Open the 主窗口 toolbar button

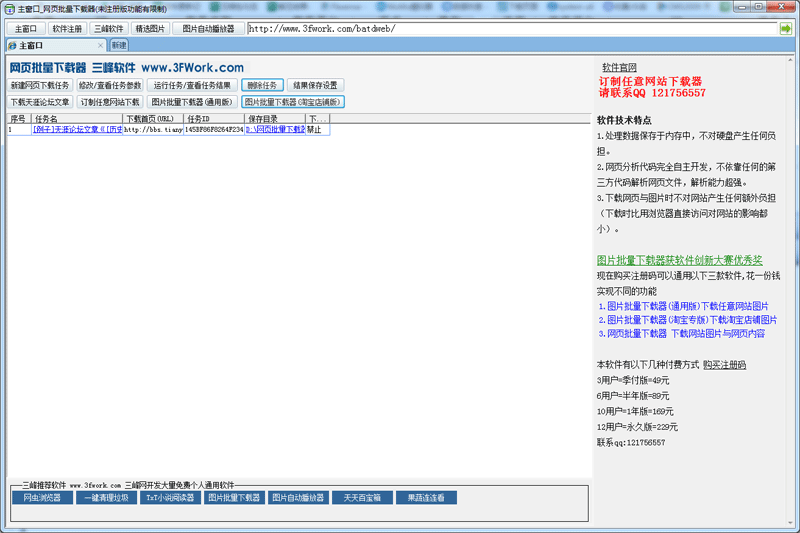[x=26, y=29]
